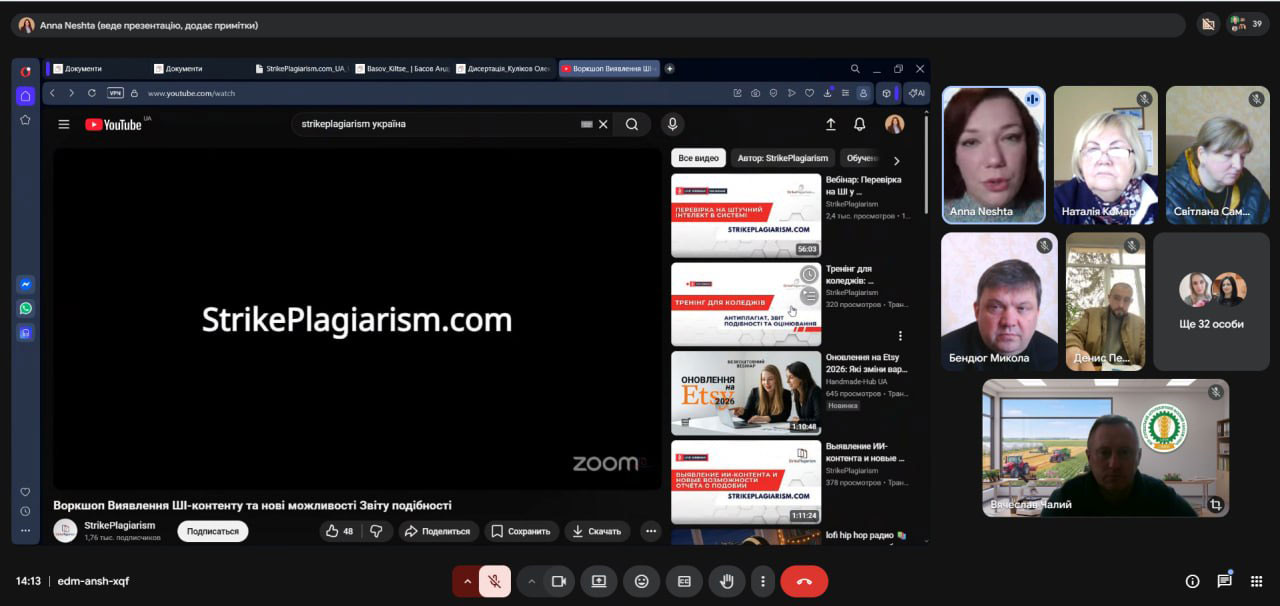Open a new browser tab with the plus
1280x606 pixels.
(x=670, y=69)
